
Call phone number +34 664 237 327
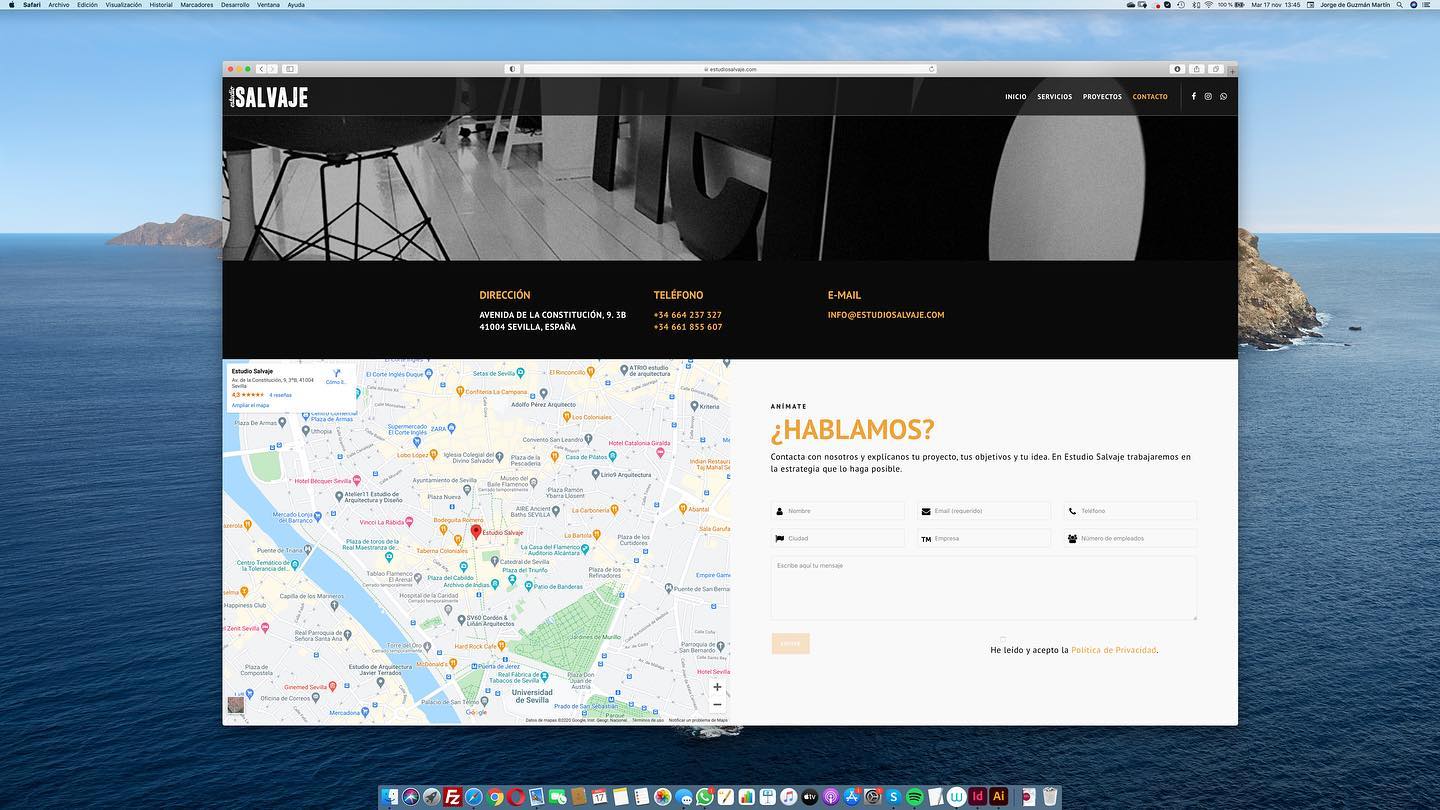click(x=688, y=315)
